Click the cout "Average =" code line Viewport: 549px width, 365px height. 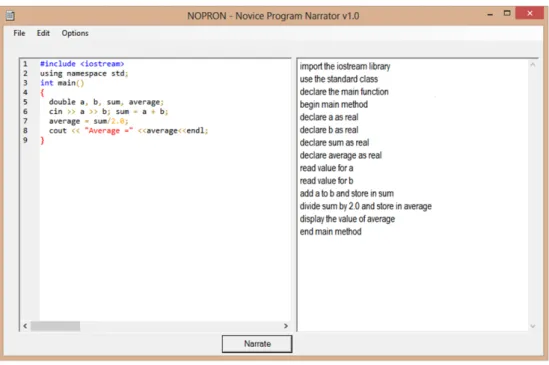tap(128, 131)
